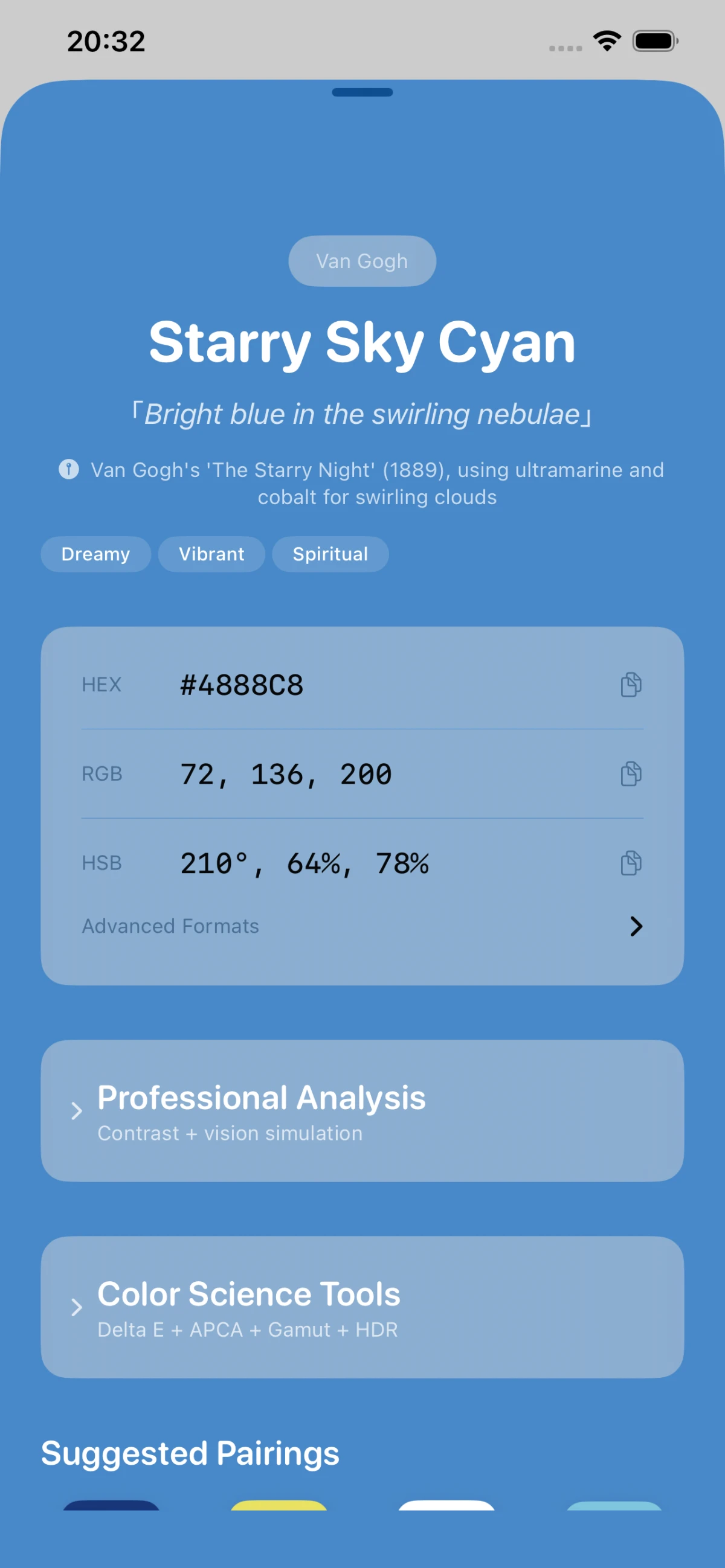Select the Vibrant mood tag
725x1568 pixels.
(211, 554)
